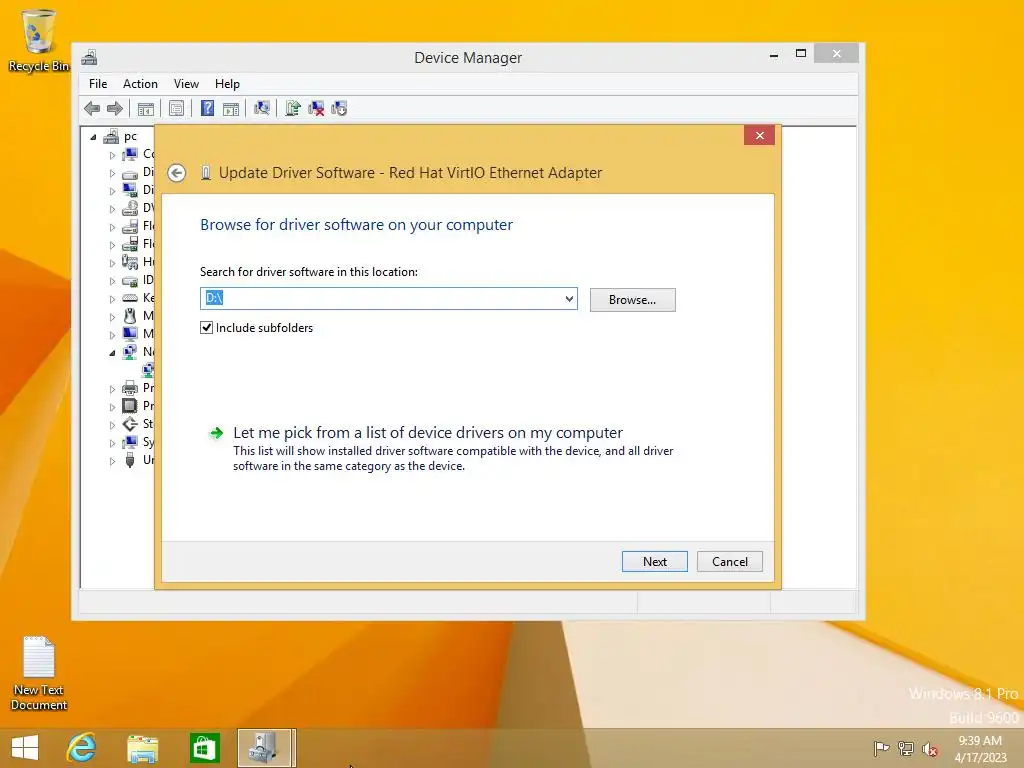Screen dimensions: 1024x768
Task: Toggle the Show/Hide Console Tree toolbar icon
Action: coord(146,108)
